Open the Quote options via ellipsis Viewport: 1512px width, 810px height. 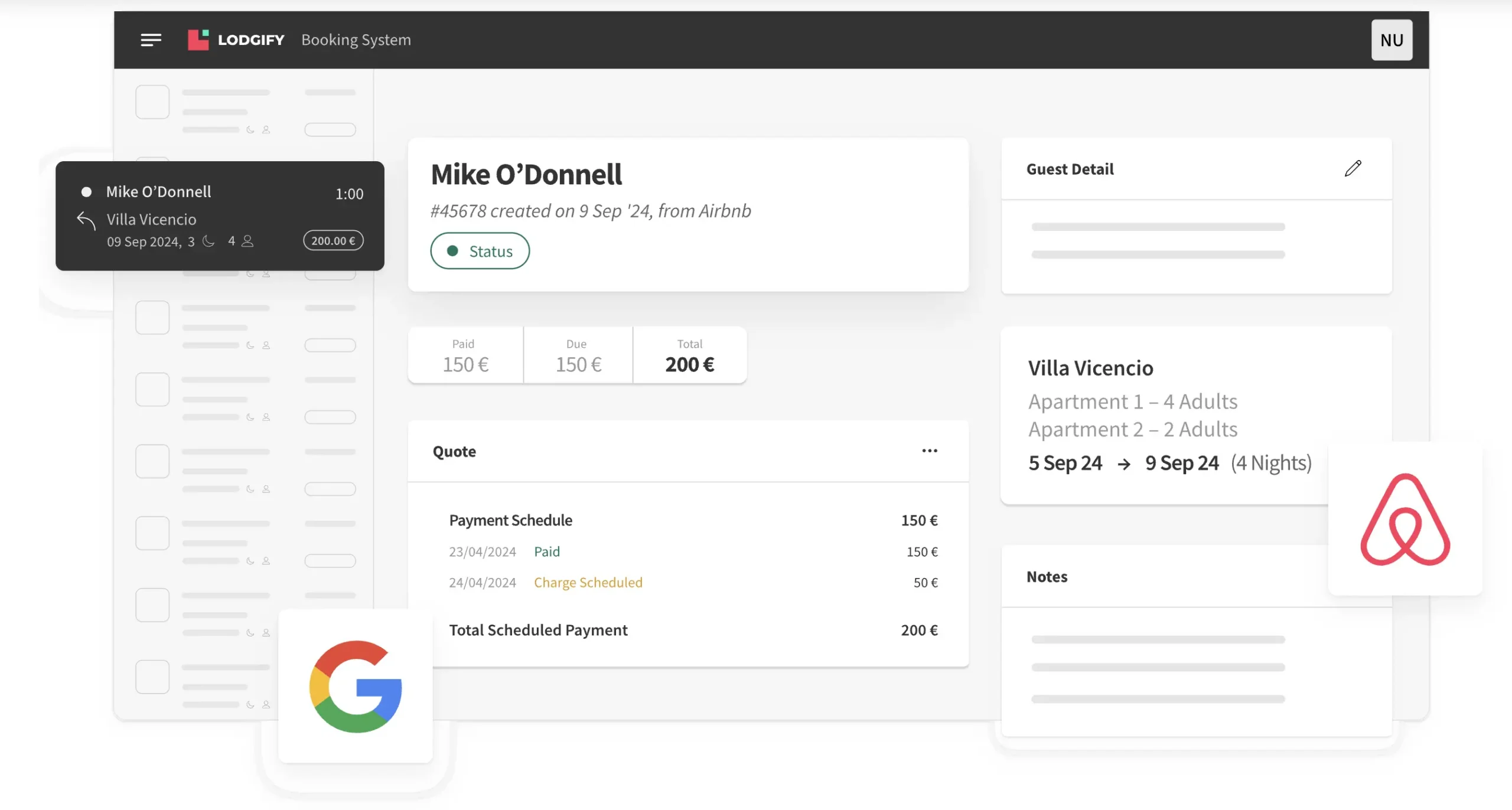929,450
